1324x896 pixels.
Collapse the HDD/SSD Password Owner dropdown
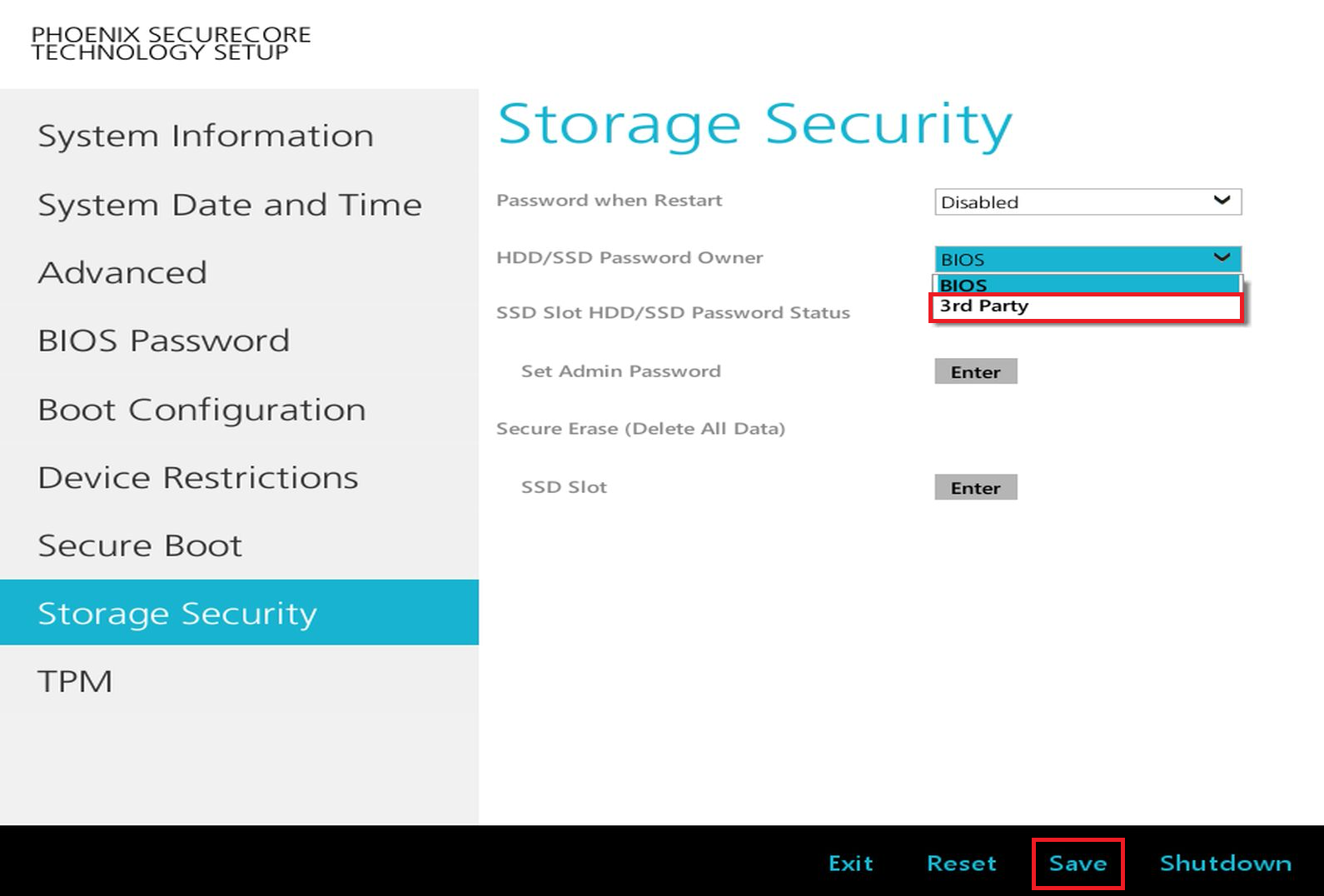(x=1087, y=259)
